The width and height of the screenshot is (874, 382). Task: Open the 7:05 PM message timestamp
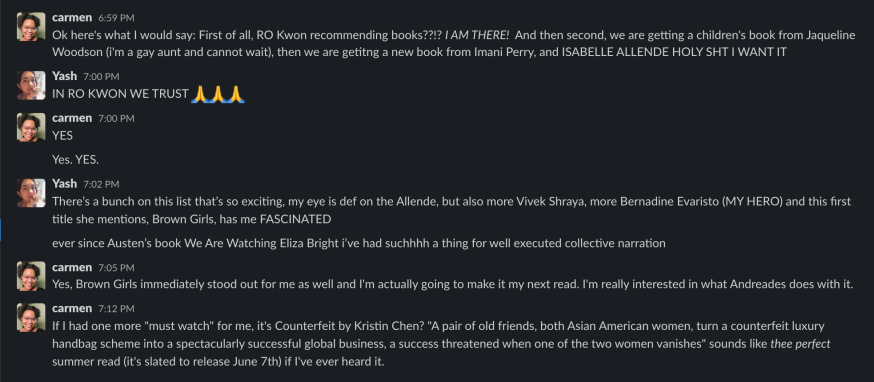click(116, 268)
